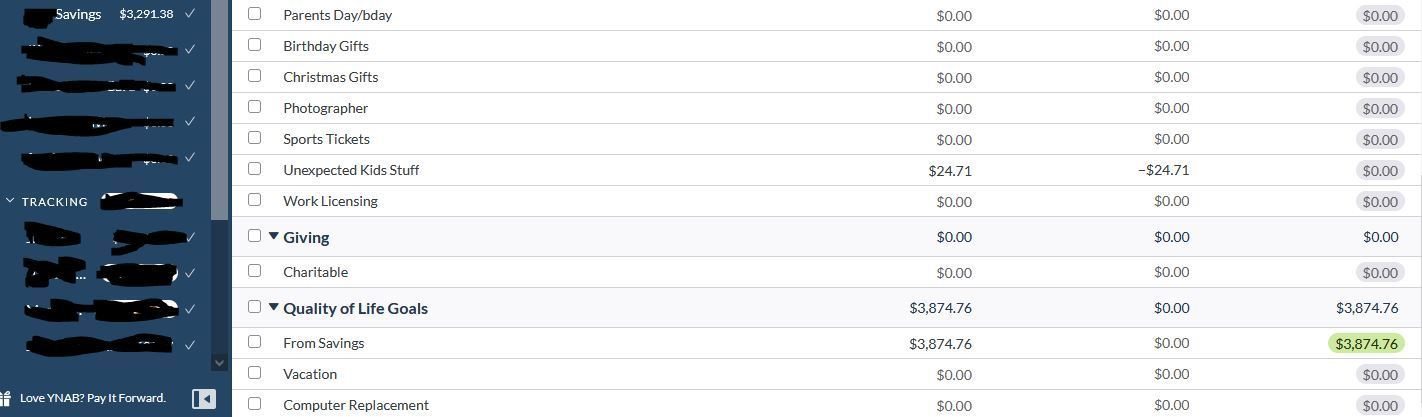Collapse the Quality of Life Goals group
Viewport: 1422px width, 417px height.
tap(274, 307)
